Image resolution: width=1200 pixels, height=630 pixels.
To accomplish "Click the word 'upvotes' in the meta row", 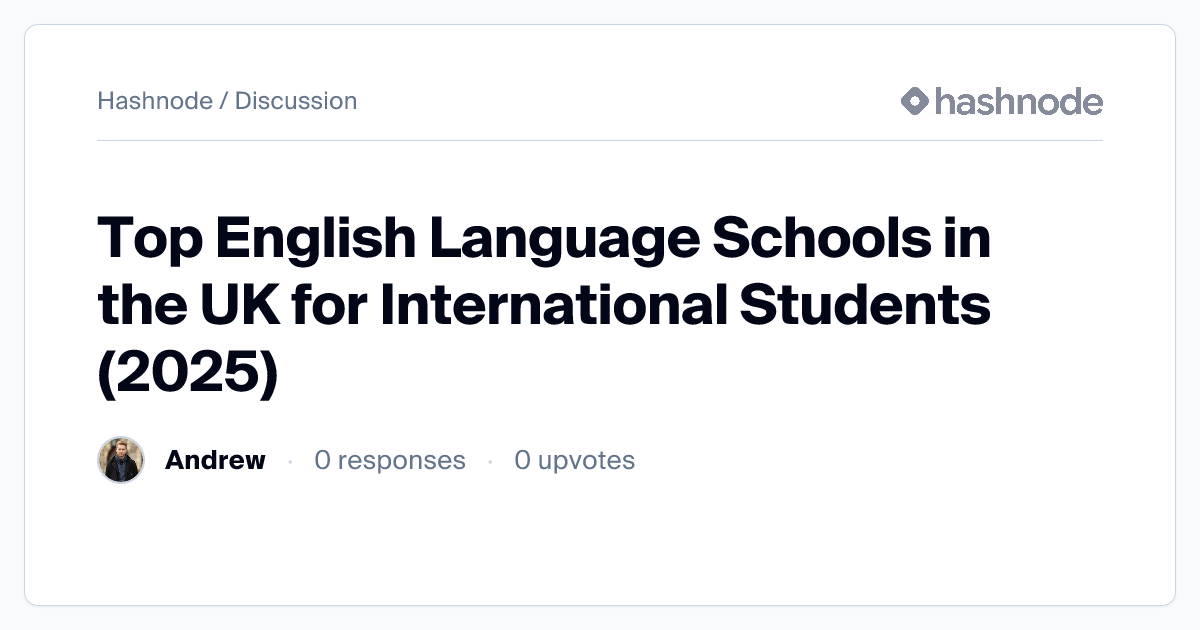I will tap(586, 460).
